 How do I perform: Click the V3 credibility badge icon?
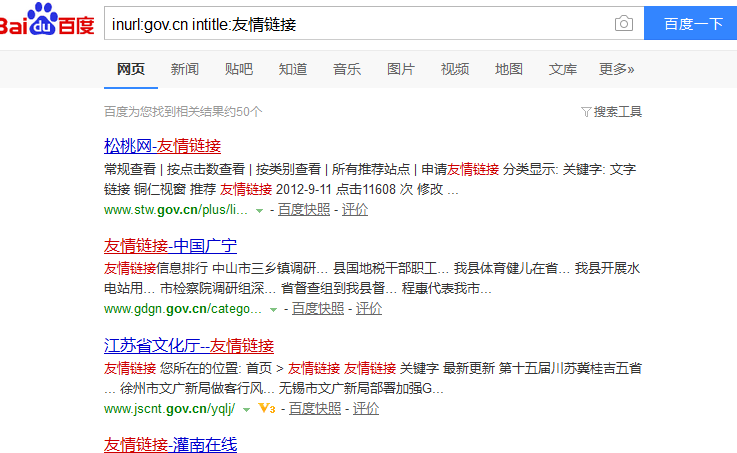coord(267,408)
